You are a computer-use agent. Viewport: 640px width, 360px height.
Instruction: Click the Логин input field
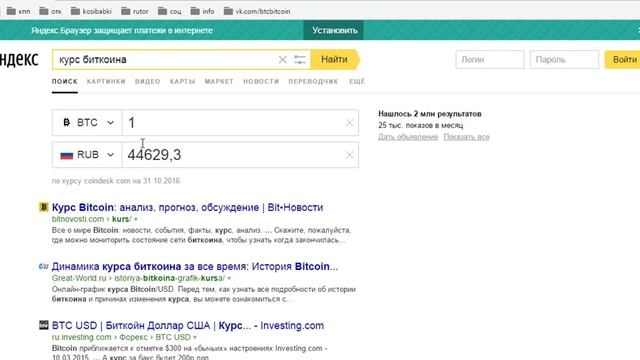(x=490, y=60)
